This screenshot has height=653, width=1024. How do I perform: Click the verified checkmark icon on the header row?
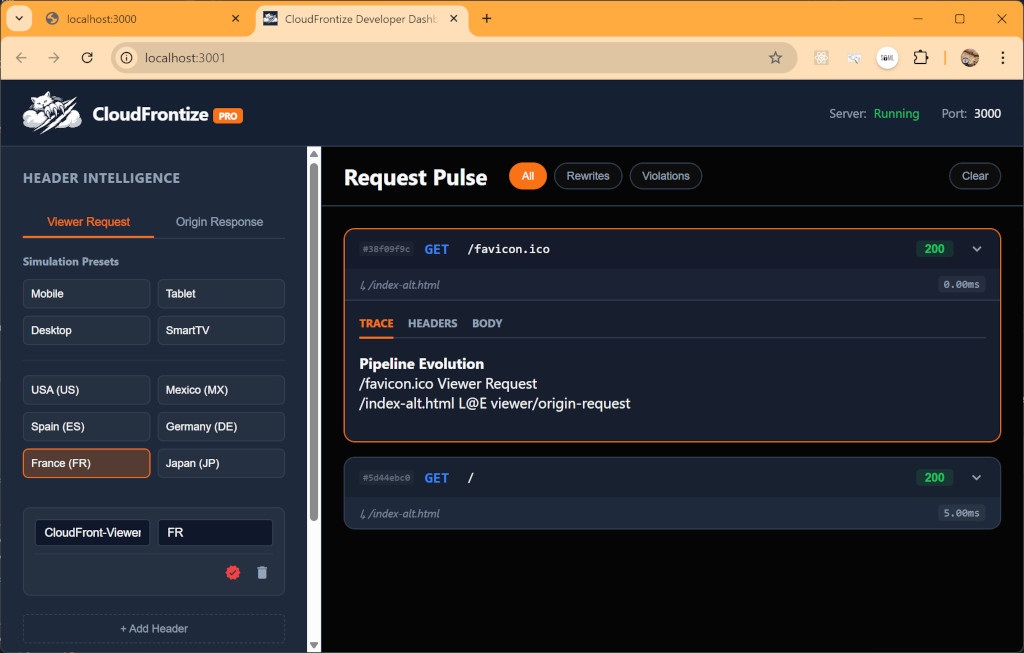pyautogui.click(x=232, y=572)
